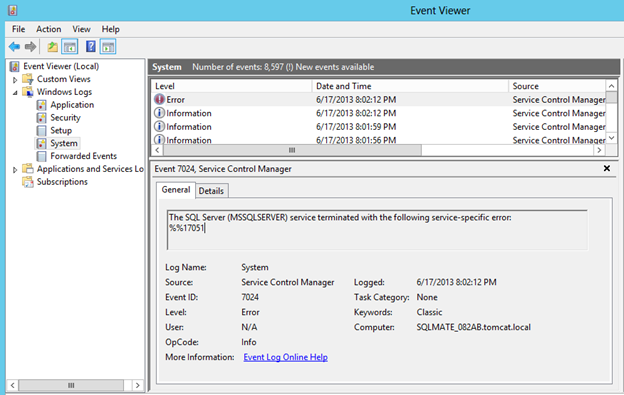This screenshot has width=624, height=395.
Task: Click the 6/17/2013 8:01:56 PM date cell
Action: tap(356, 140)
